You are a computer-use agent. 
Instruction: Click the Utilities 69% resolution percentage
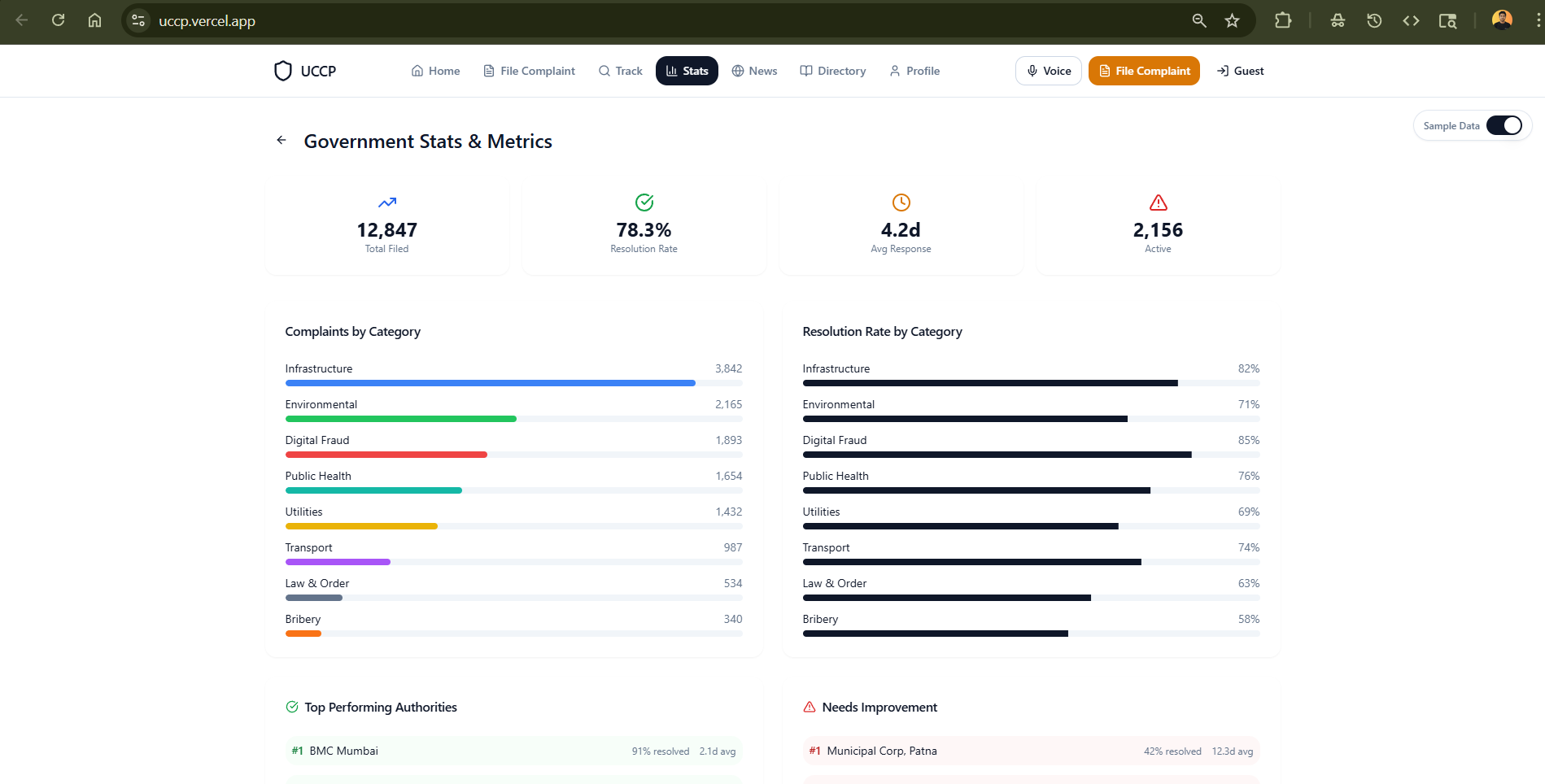[x=1249, y=512]
